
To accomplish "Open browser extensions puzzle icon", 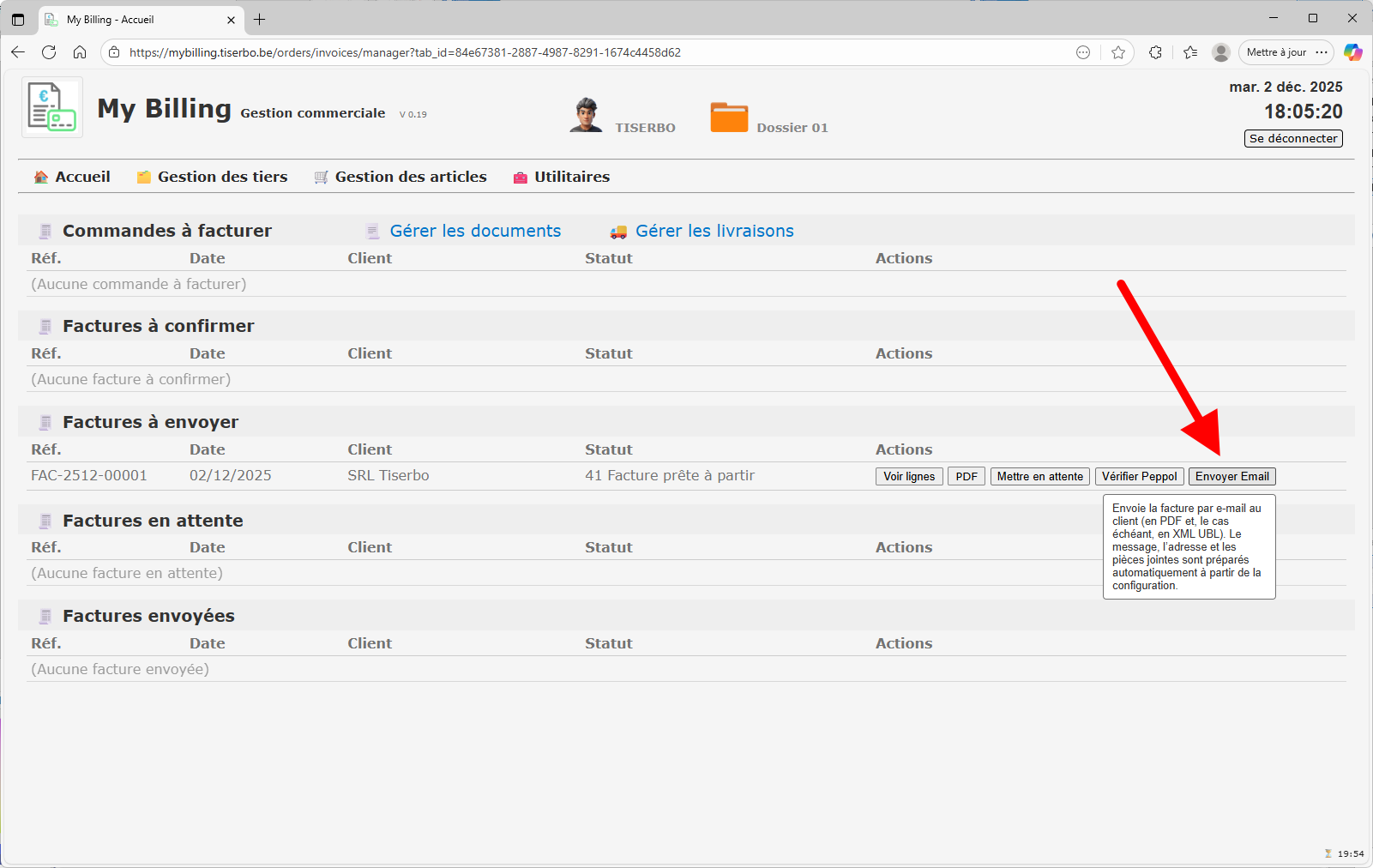I will click(x=1155, y=52).
